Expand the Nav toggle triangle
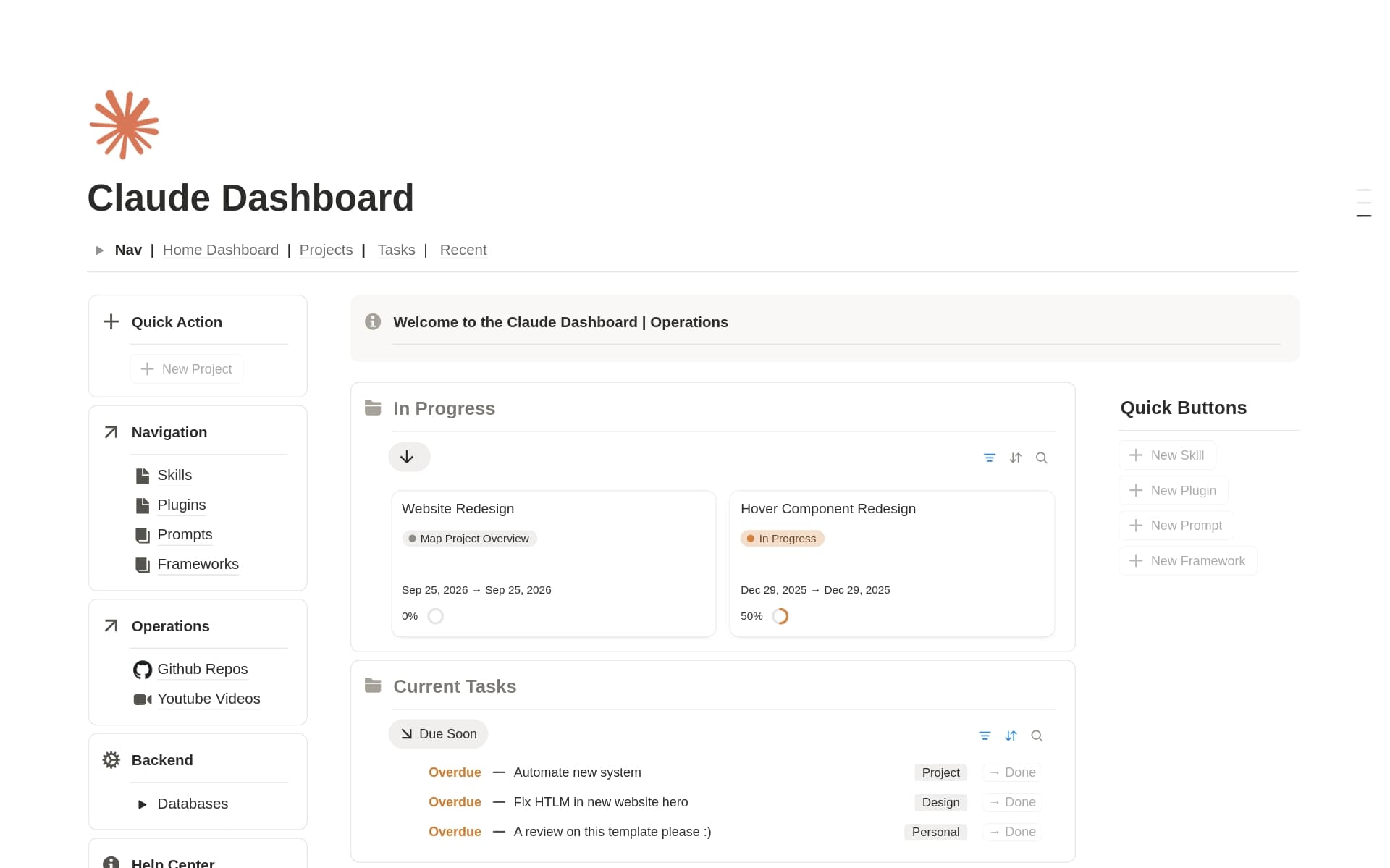The width and height of the screenshot is (1390, 868). point(100,250)
